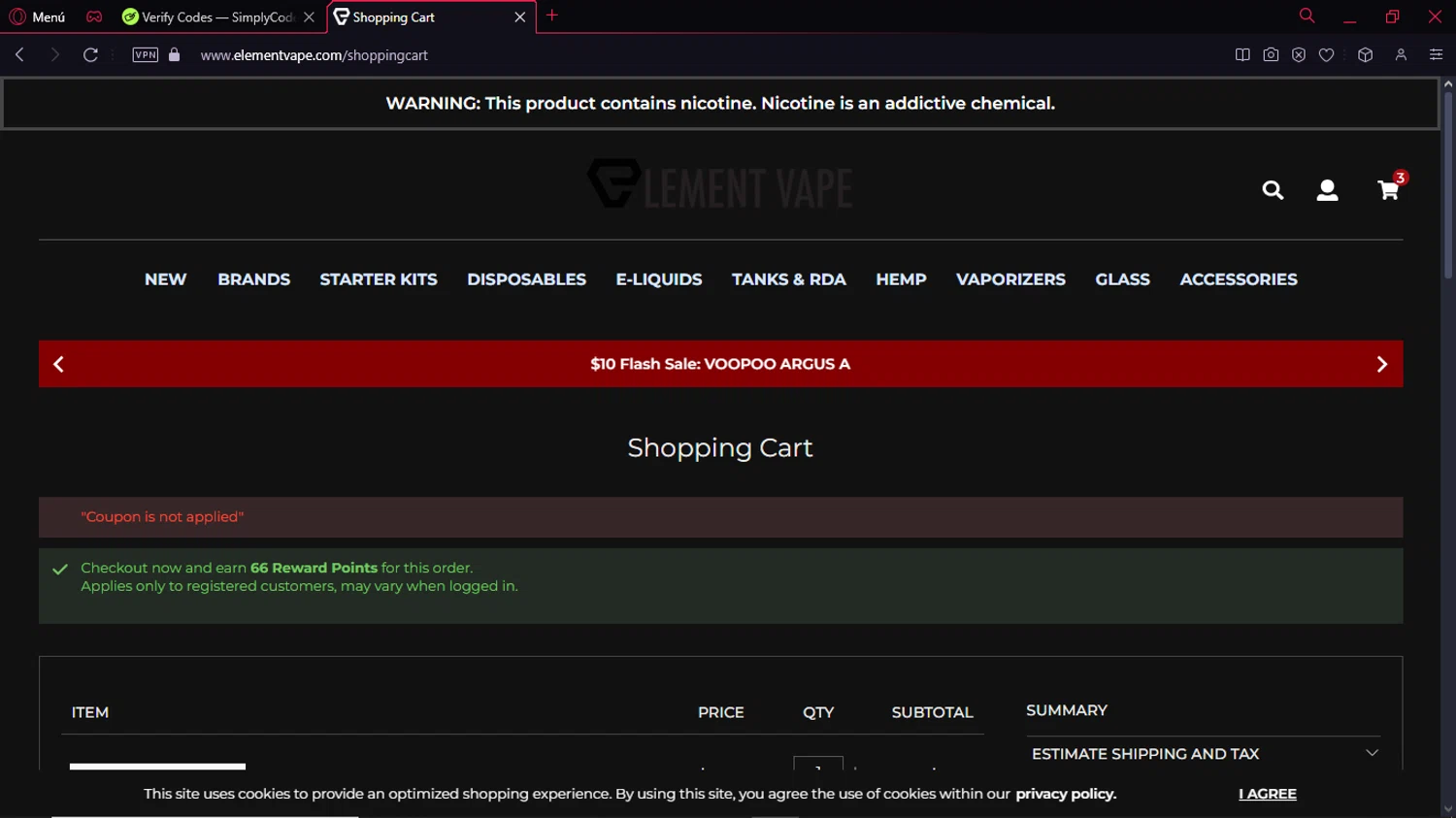Open the reader mode book icon

(x=1242, y=55)
